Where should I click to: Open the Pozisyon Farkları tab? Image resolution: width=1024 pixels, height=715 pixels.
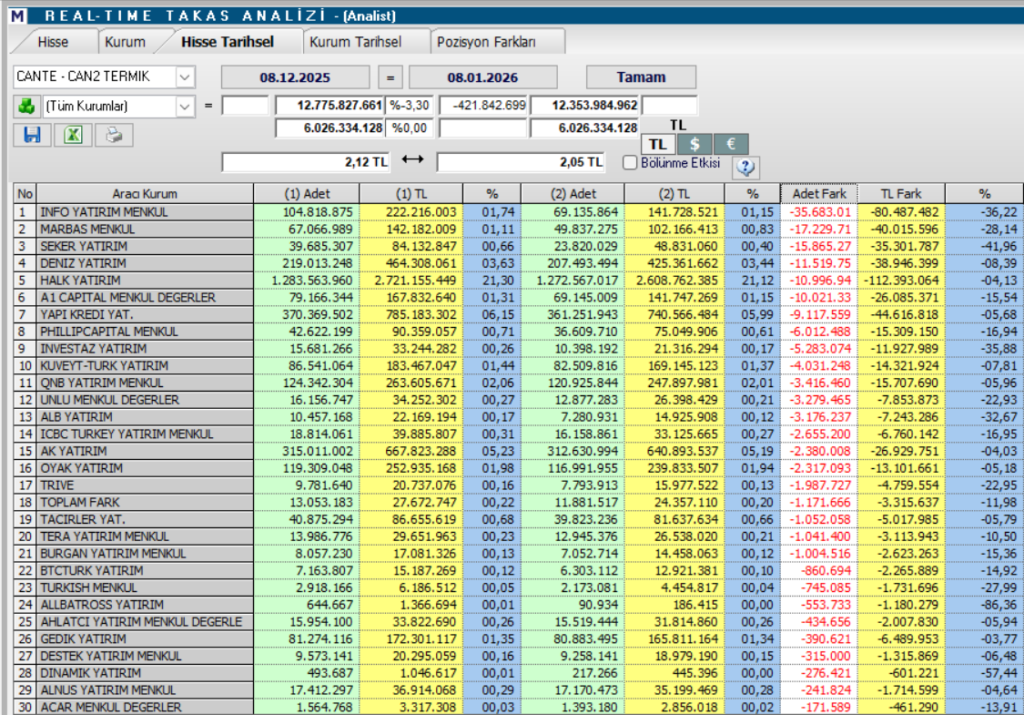(486, 42)
